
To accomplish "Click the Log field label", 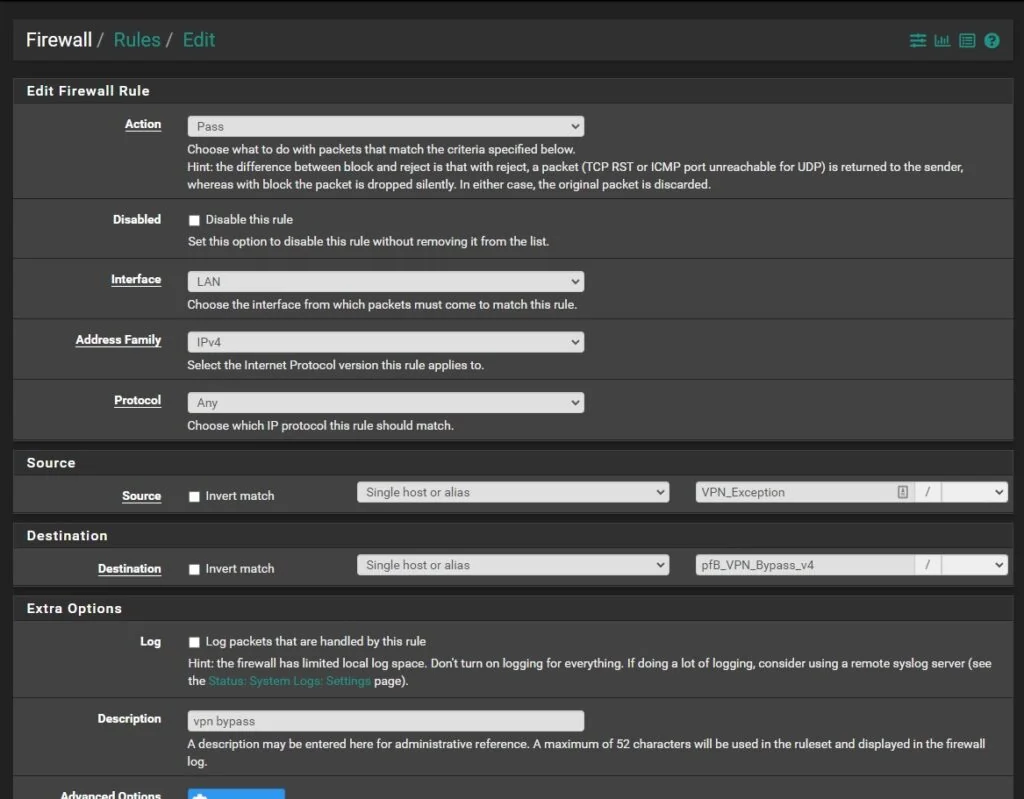I will pyautogui.click(x=150, y=642).
